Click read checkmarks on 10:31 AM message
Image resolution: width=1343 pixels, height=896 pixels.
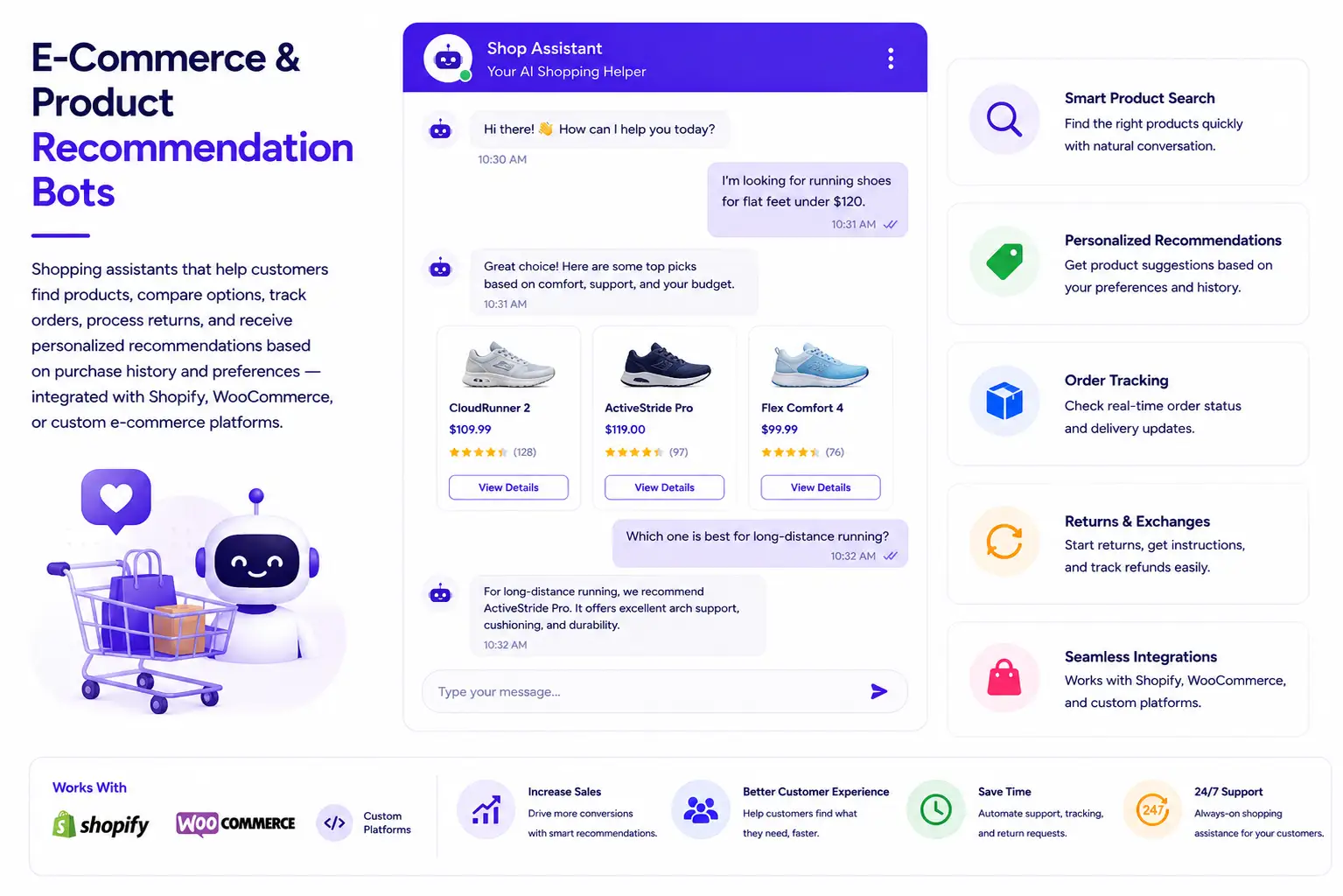point(891,225)
